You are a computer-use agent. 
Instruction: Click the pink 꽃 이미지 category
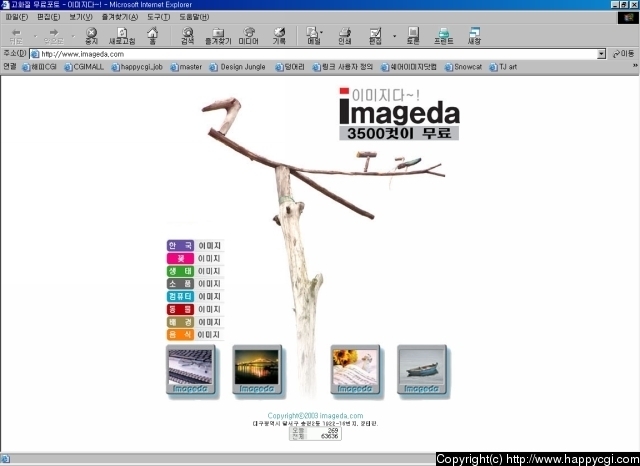(195, 258)
